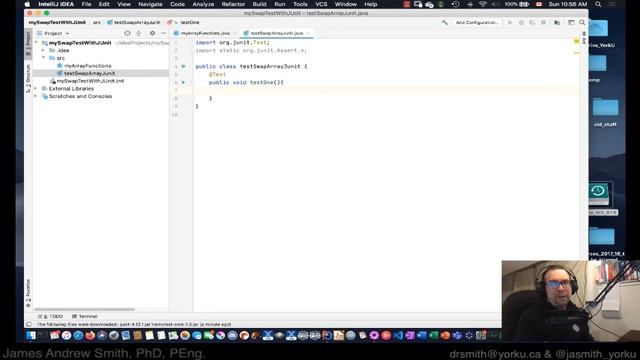The height and width of the screenshot is (360, 640).
Task: Hide the Project panel with minus icon
Action: (164, 33)
